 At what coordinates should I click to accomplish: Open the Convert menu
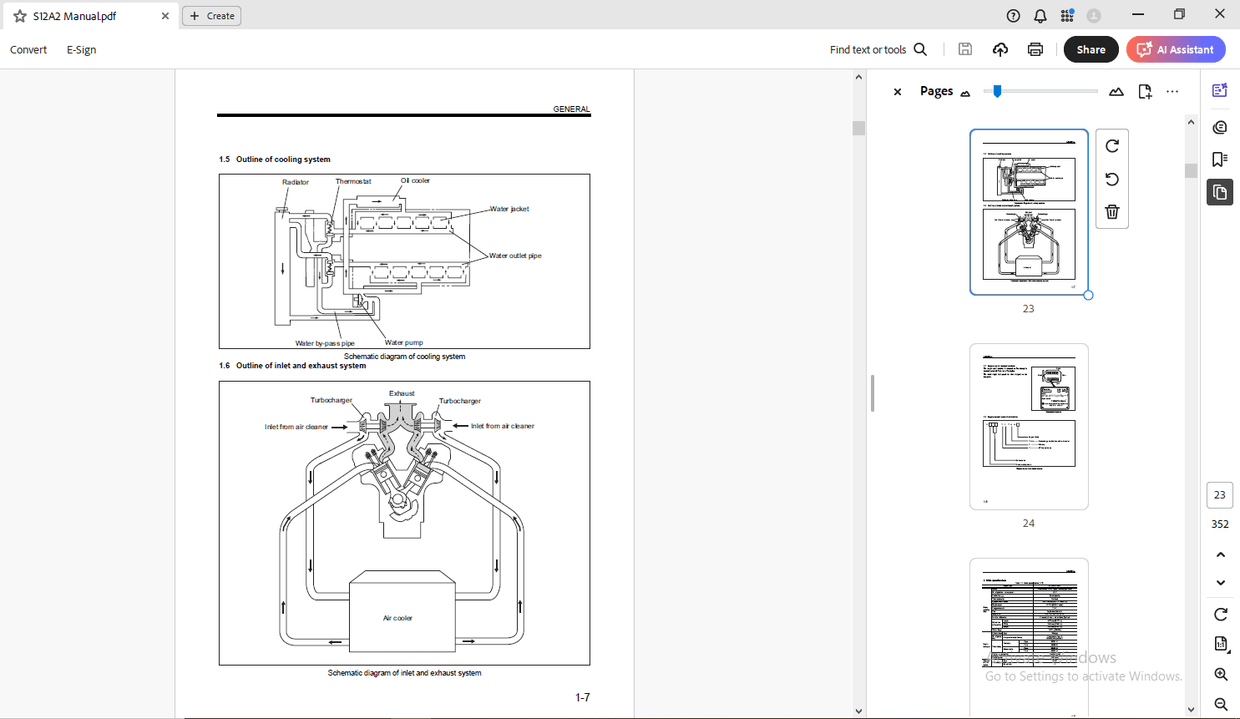coord(28,49)
